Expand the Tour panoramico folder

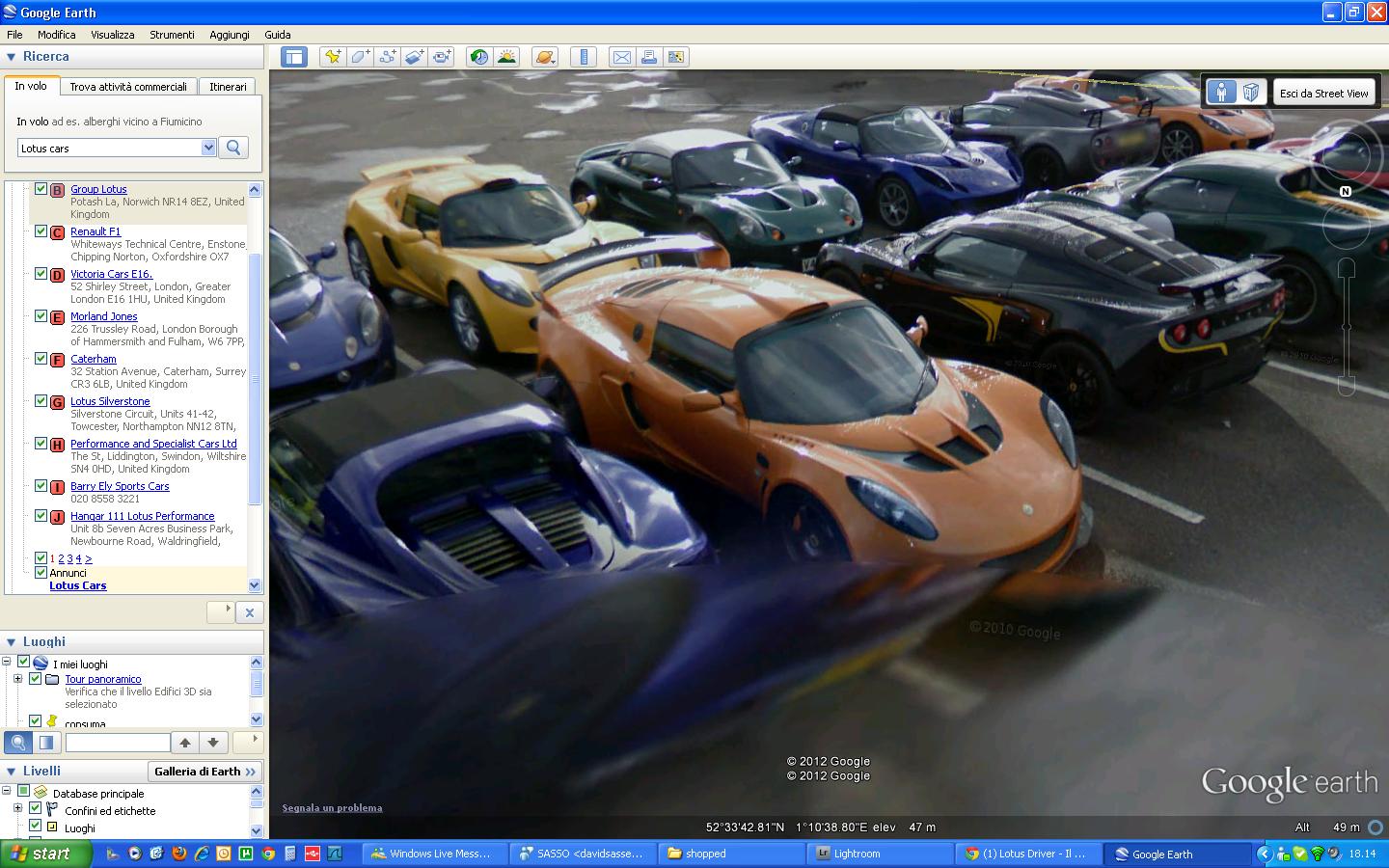[17, 679]
